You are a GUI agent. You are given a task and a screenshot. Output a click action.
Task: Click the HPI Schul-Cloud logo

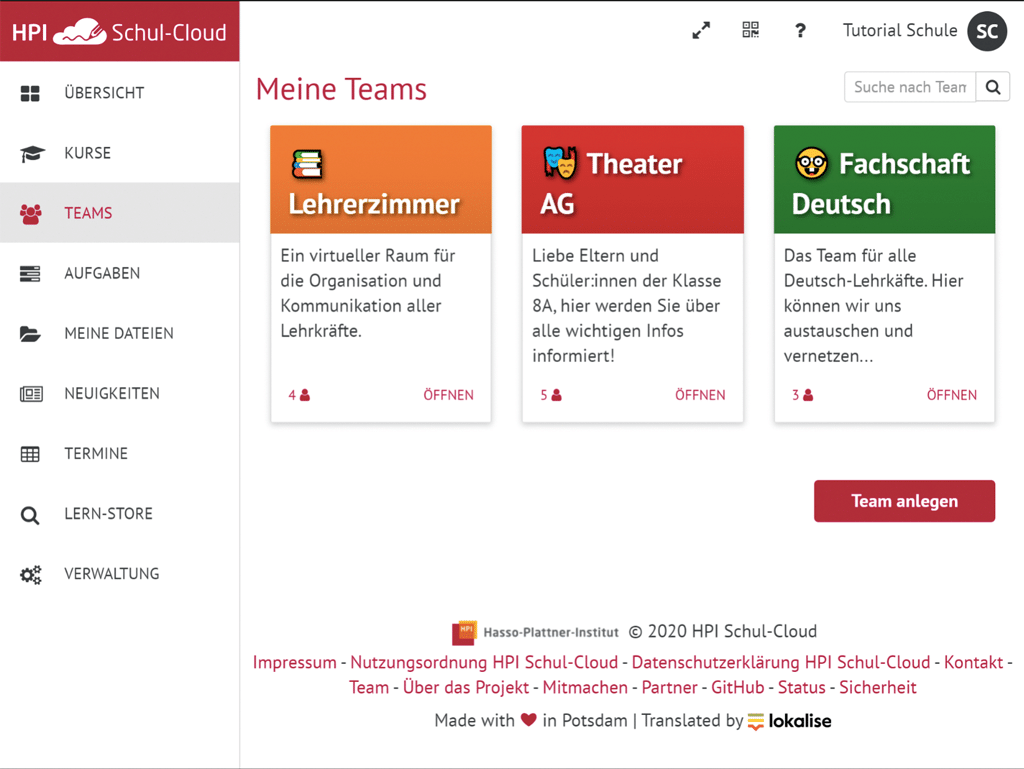[119, 30]
